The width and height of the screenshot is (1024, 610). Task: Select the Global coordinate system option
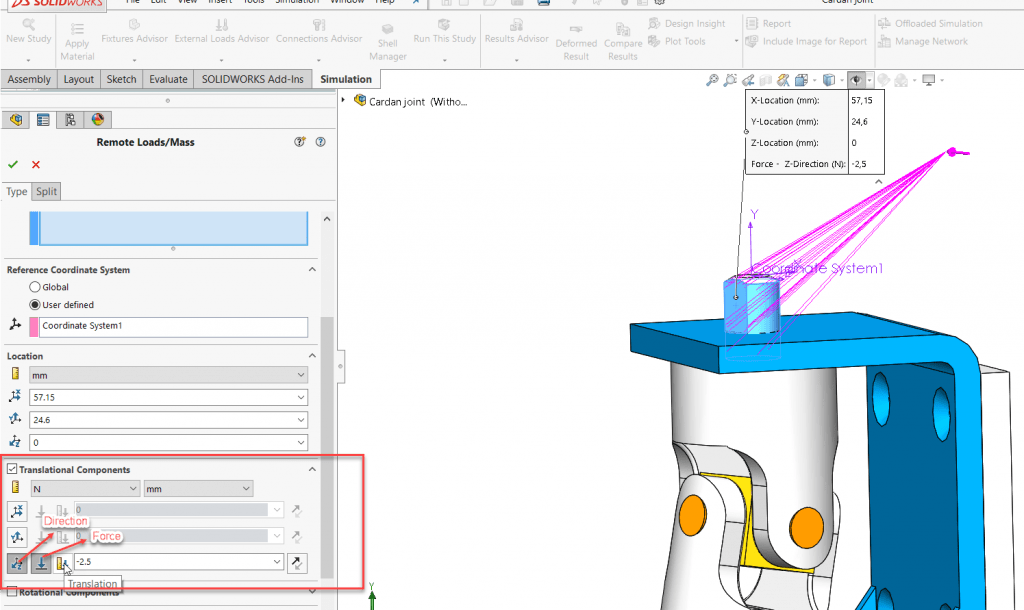coord(35,287)
